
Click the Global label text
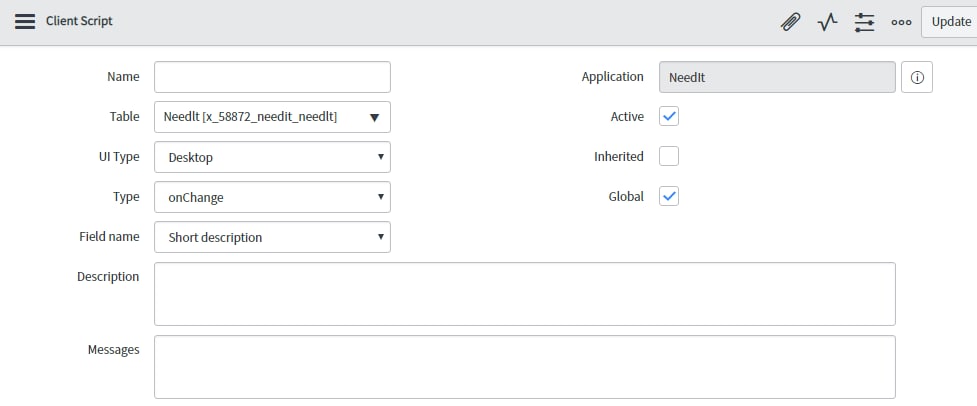click(x=626, y=196)
